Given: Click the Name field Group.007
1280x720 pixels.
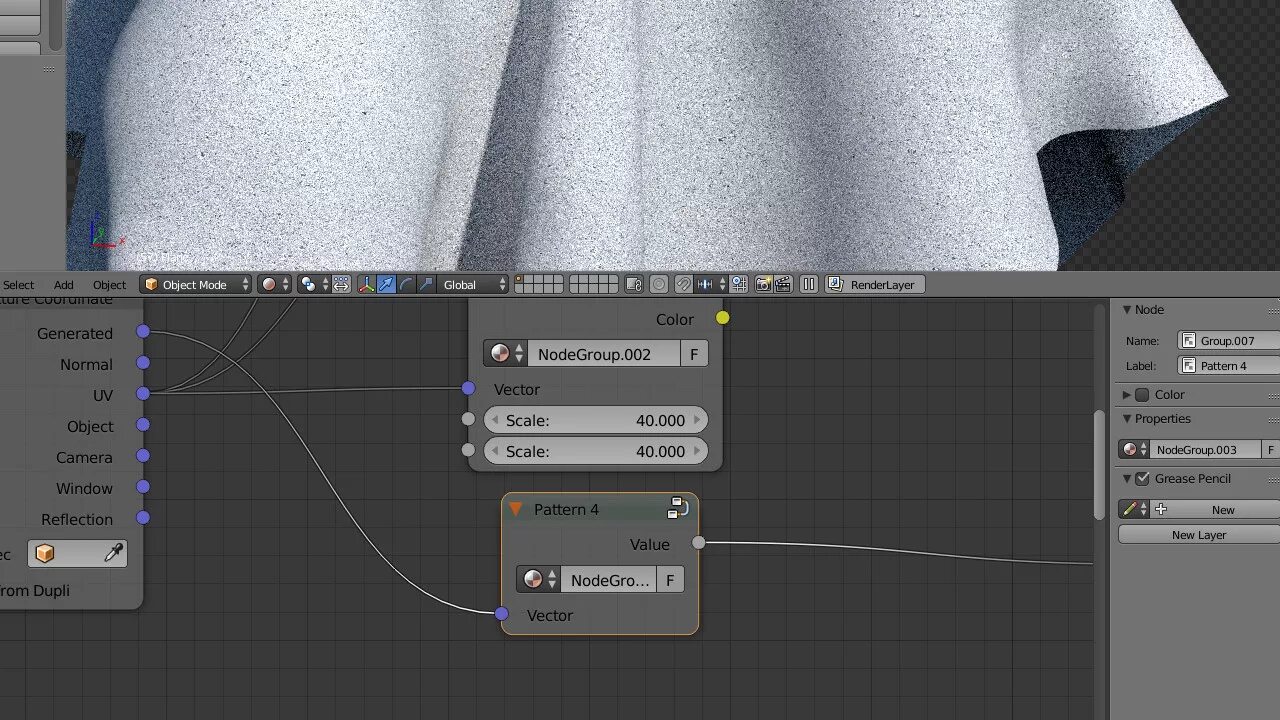Looking at the screenshot, I should point(1229,341).
